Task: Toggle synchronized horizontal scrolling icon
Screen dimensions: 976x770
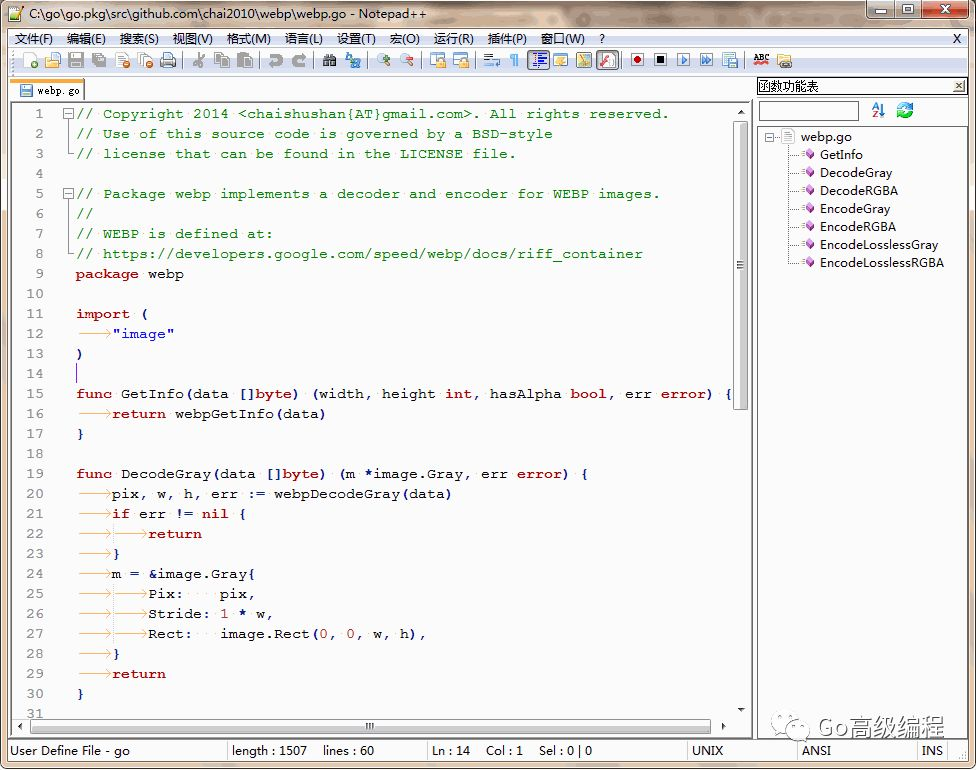Action: (461, 60)
